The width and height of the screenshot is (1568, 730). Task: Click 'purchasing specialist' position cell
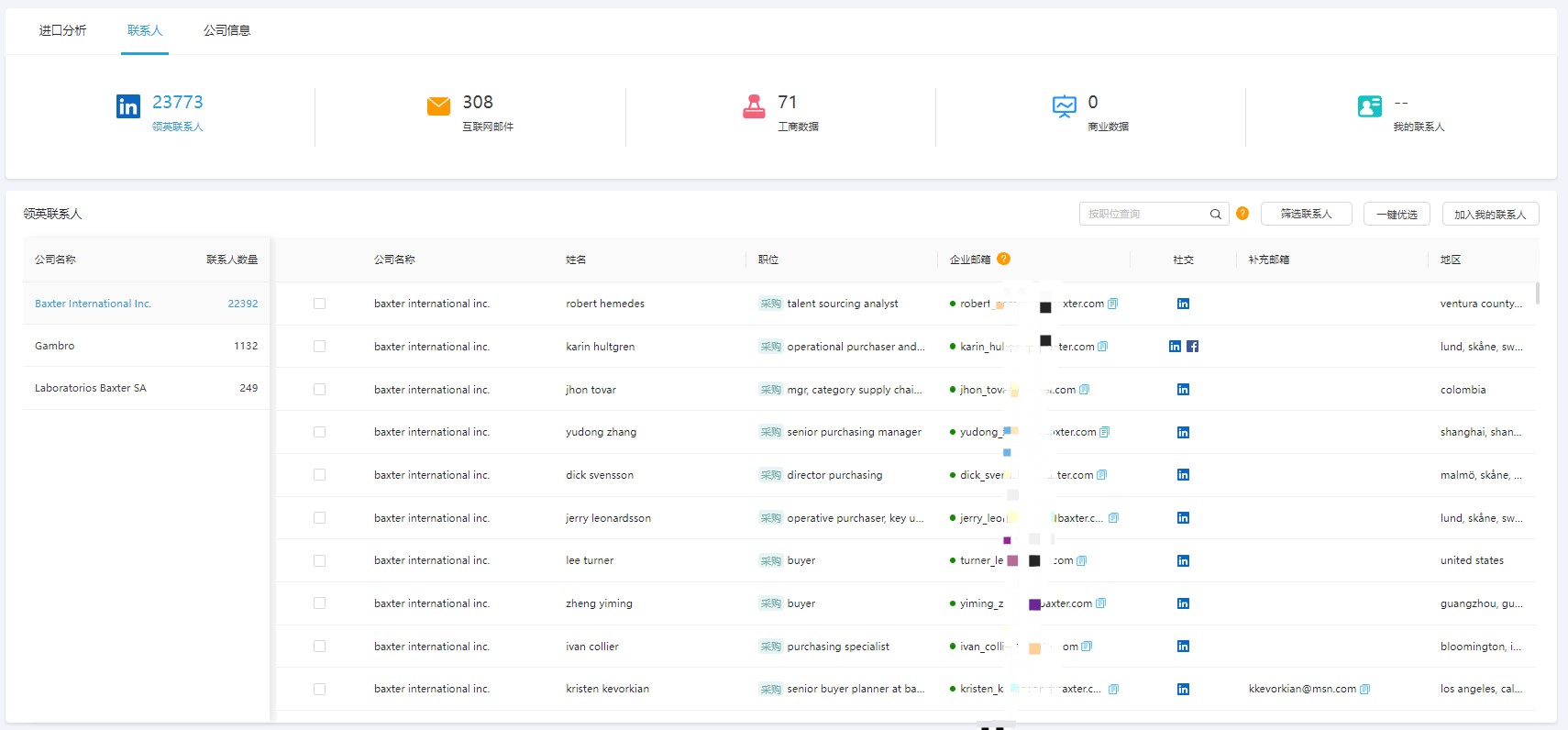pos(838,647)
